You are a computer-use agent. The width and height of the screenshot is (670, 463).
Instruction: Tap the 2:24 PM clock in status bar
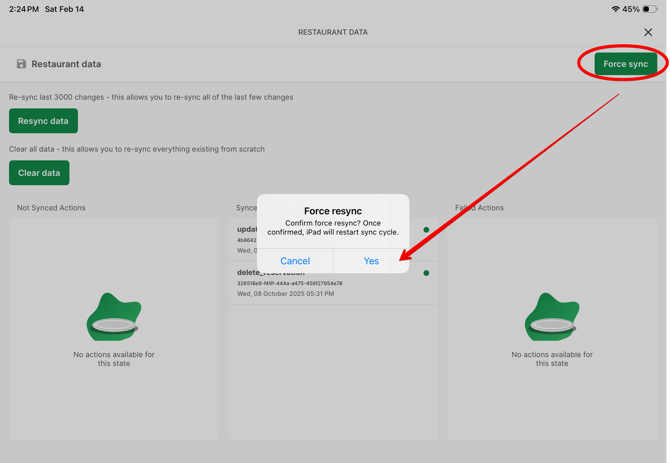coord(23,9)
